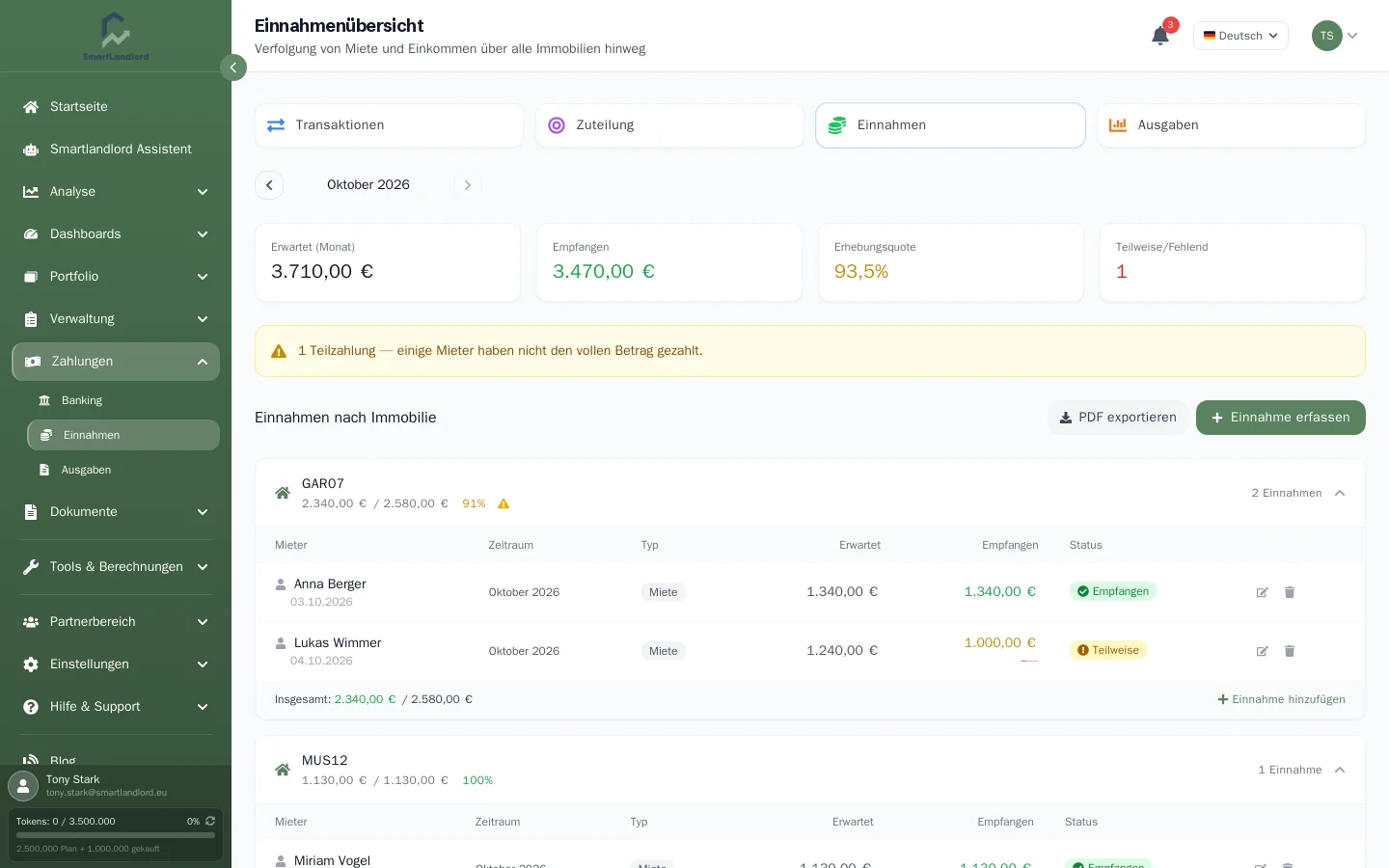Edit Anna Berger's income entry

pos(1262,592)
